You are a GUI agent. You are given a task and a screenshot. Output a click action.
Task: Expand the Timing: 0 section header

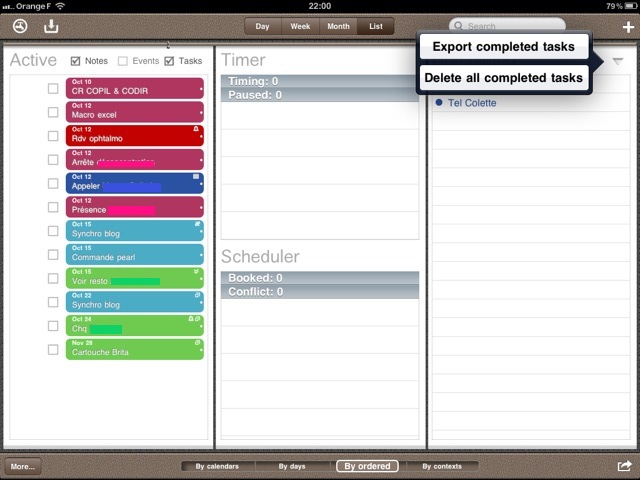[x=319, y=80]
